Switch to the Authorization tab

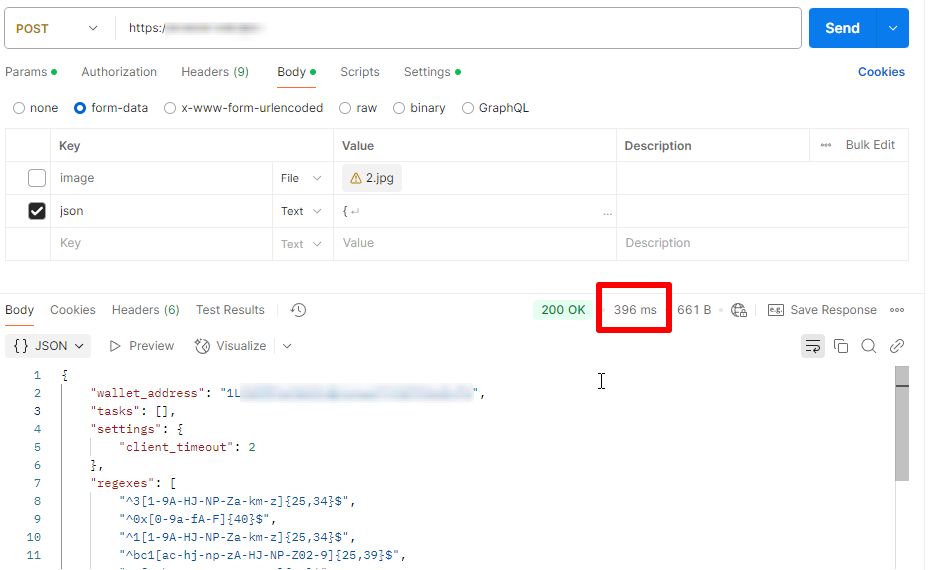pos(119,72)
